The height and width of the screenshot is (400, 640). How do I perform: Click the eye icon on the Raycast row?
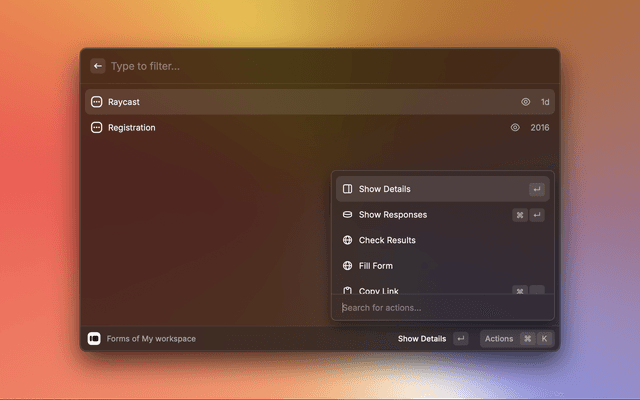(x=525, y=102)
